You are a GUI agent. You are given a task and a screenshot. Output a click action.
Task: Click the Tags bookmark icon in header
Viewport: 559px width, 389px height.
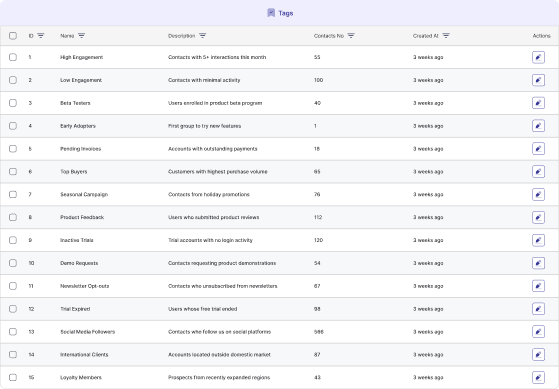(x=271, y=13)
